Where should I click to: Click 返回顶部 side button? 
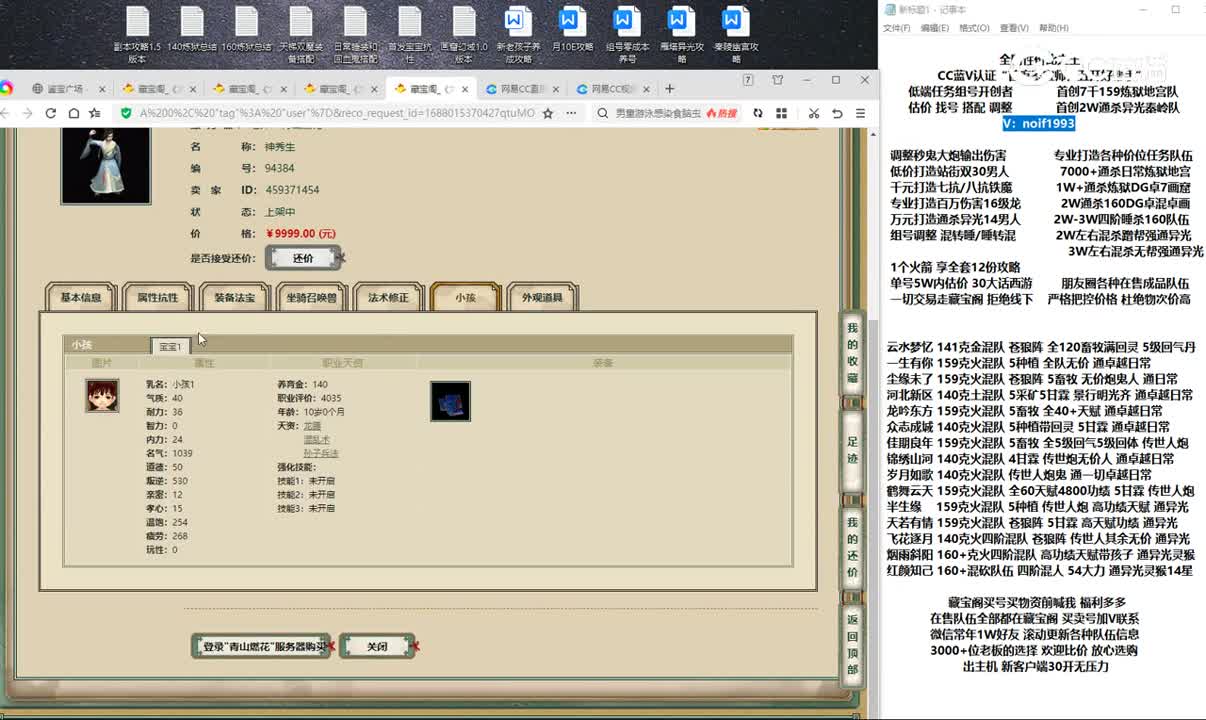[x=852, y=645]
